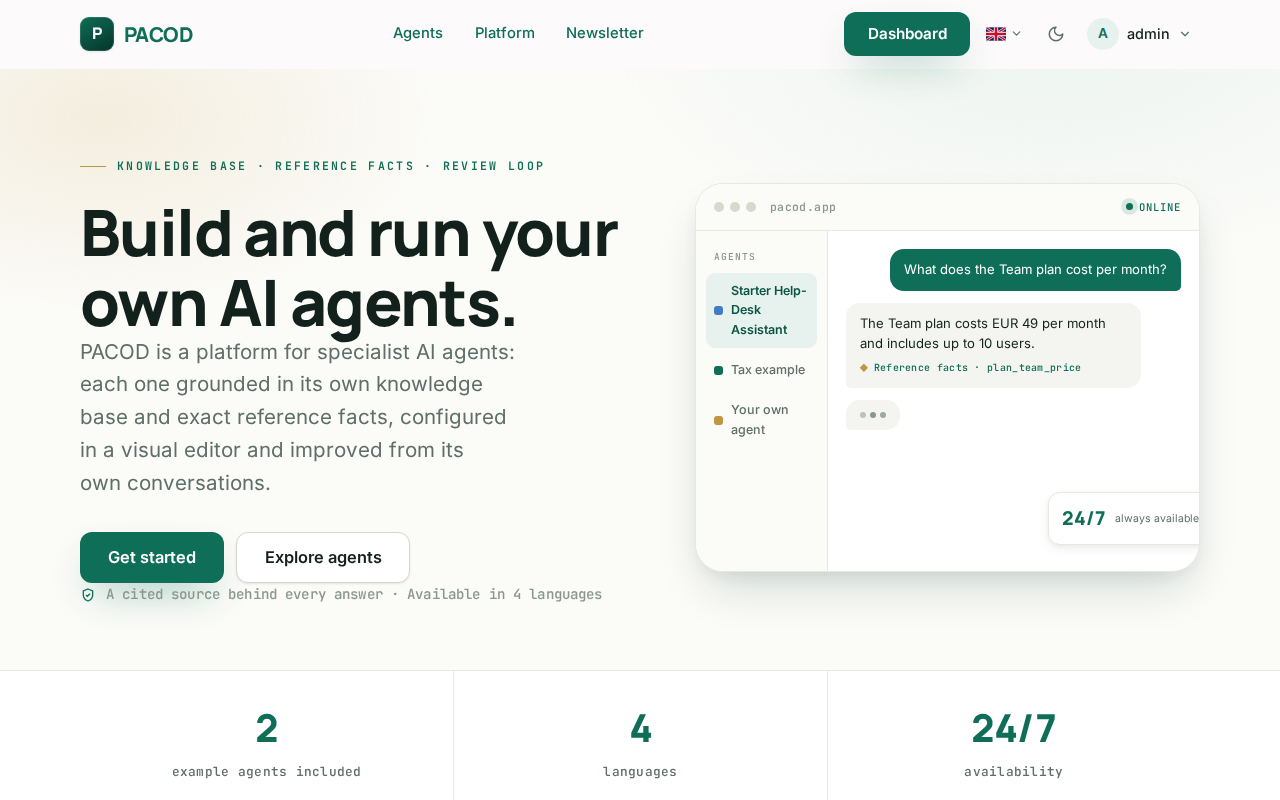Select the Tax example agent
The height and width of the screenshot is (800, 1280).
pyautogui.click(x=761, y=370)
